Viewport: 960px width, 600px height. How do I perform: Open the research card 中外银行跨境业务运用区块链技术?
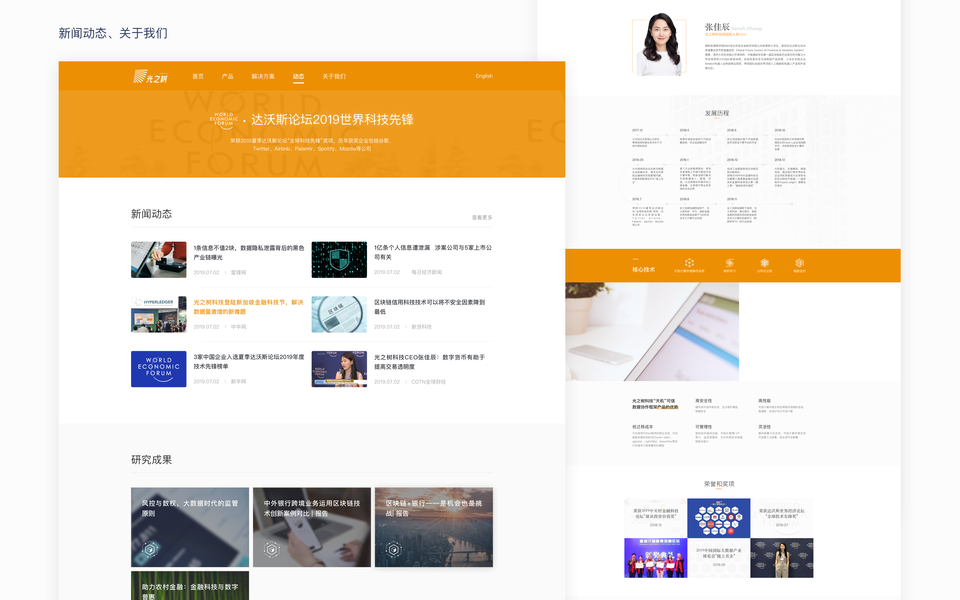(312, 527)
